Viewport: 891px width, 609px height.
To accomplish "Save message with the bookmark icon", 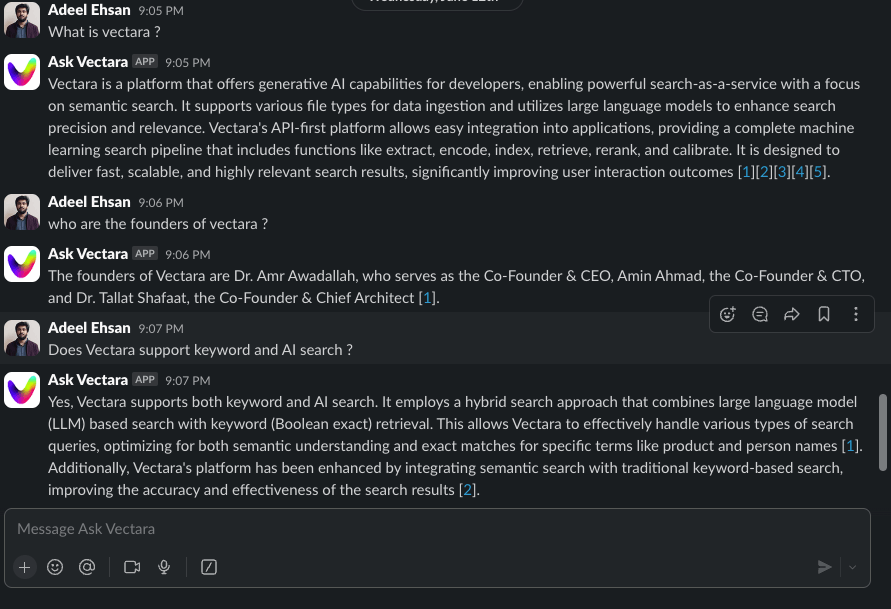I will coord(824,314).
